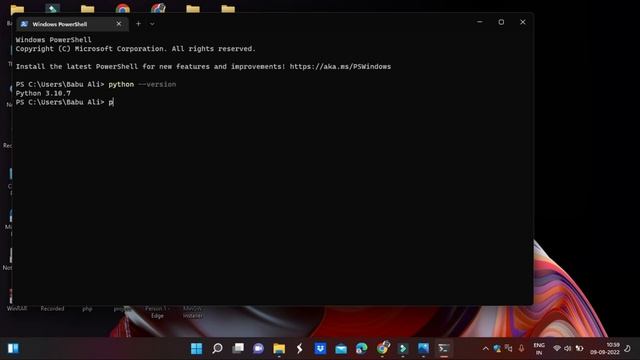
Task: Open the Mail app from taskbar
Action: pyautogui.click(x=341, y=348)
